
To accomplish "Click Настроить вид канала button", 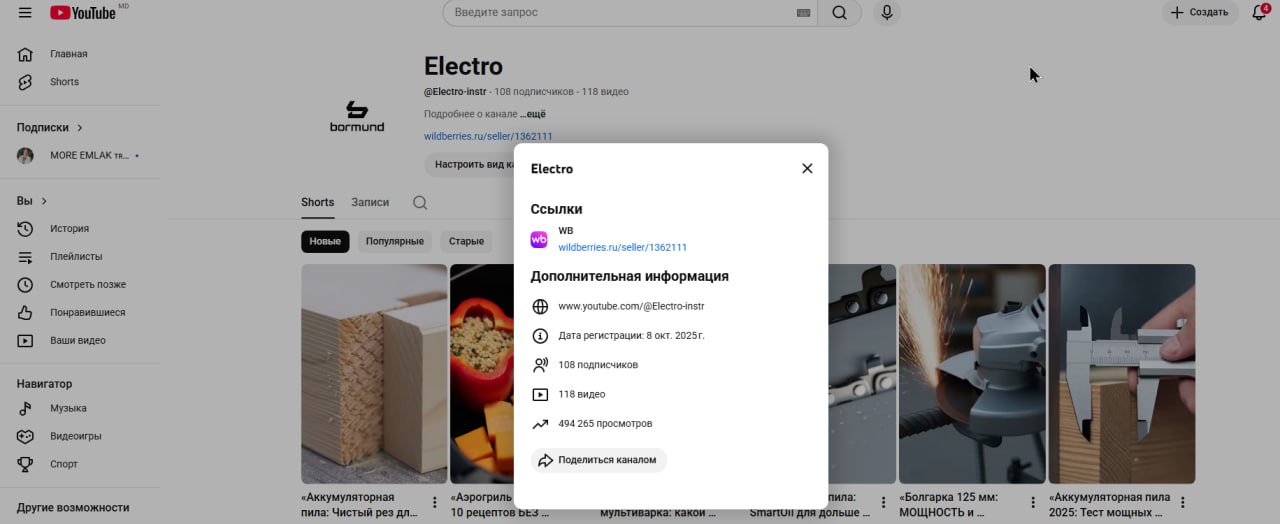I will point(470,165).
